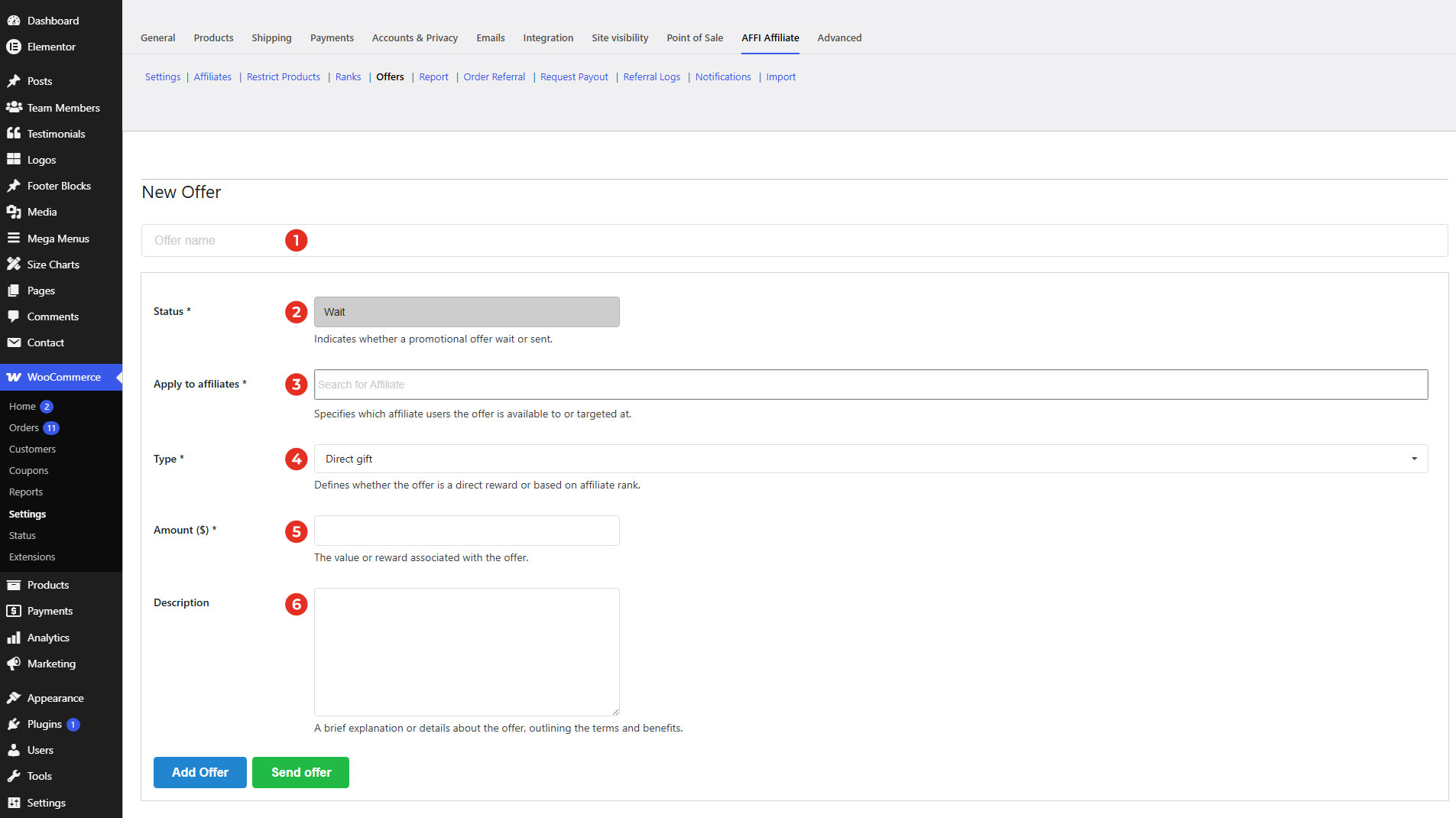
Task: Open WooCommerce Coupons submenu item
Action: (x=28, y=470)
